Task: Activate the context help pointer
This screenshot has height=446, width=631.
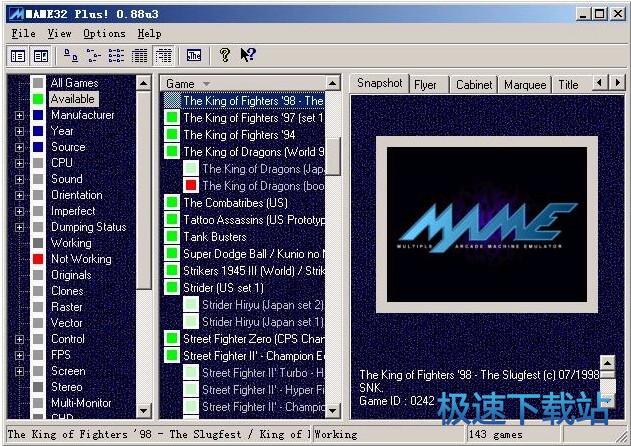Action: (247, 55)
